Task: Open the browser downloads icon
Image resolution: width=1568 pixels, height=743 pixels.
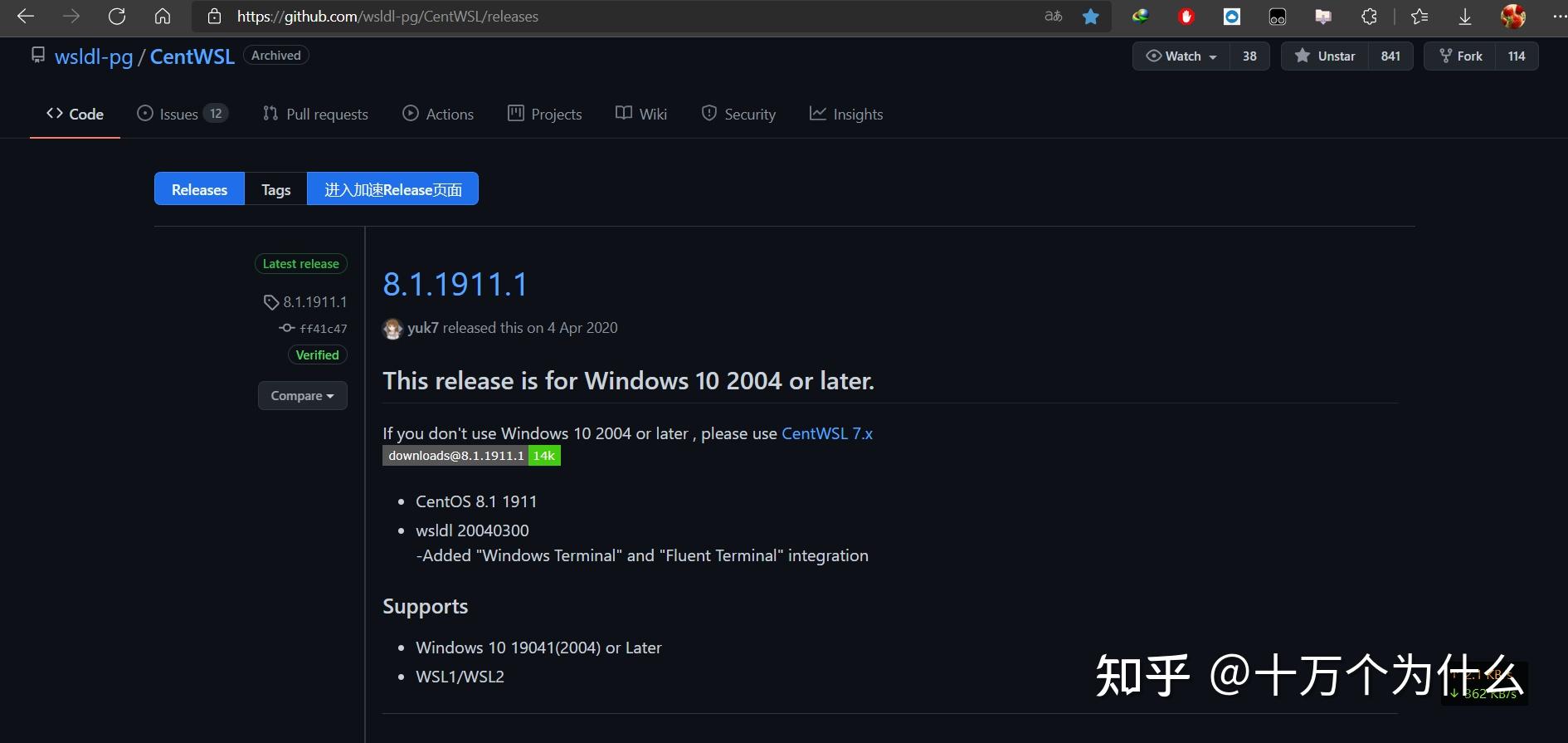Action: pos(1465,16)
